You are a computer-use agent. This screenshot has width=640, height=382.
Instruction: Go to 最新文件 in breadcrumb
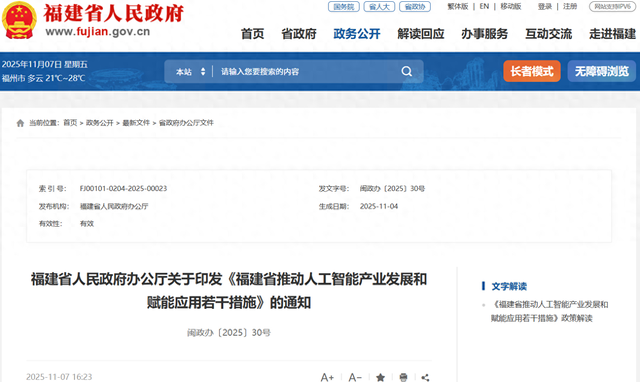(x=136, y=123)
